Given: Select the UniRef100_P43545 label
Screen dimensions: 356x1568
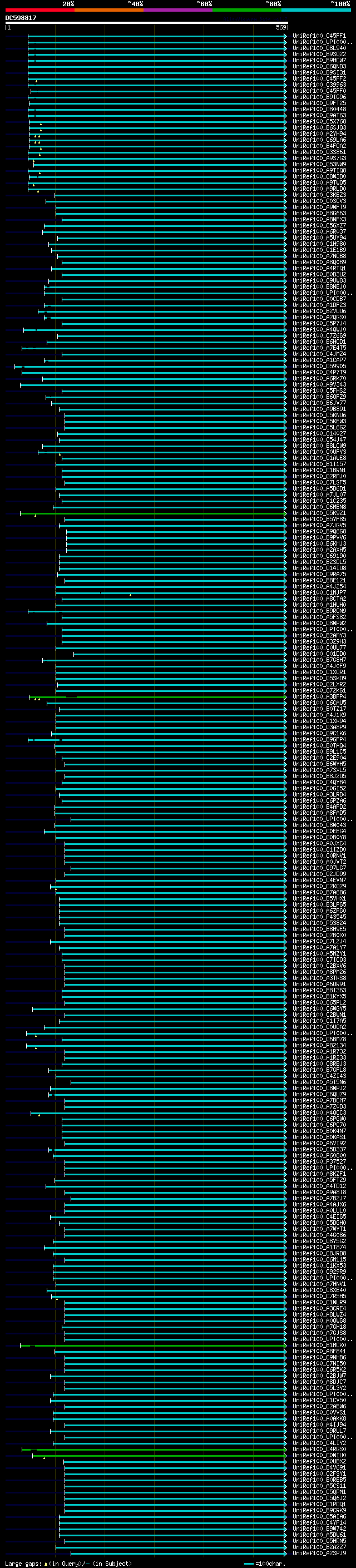Looking at the screenshot, I should coord(319,917).
